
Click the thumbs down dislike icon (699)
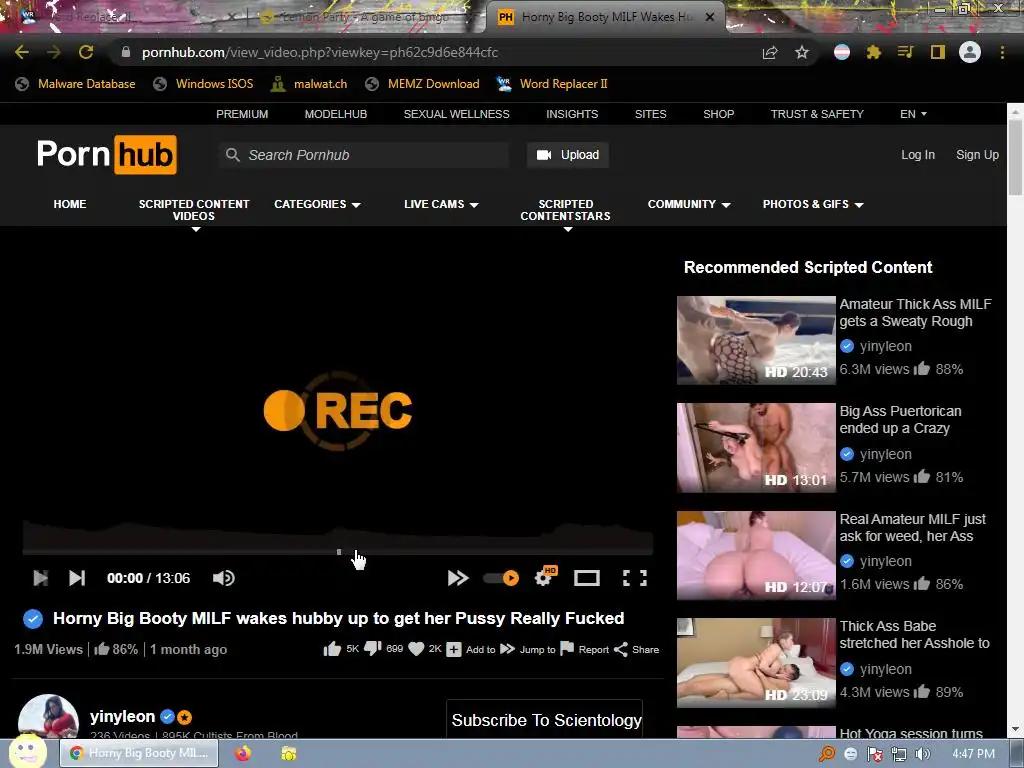pyautogui.click(x=372, y=648)
